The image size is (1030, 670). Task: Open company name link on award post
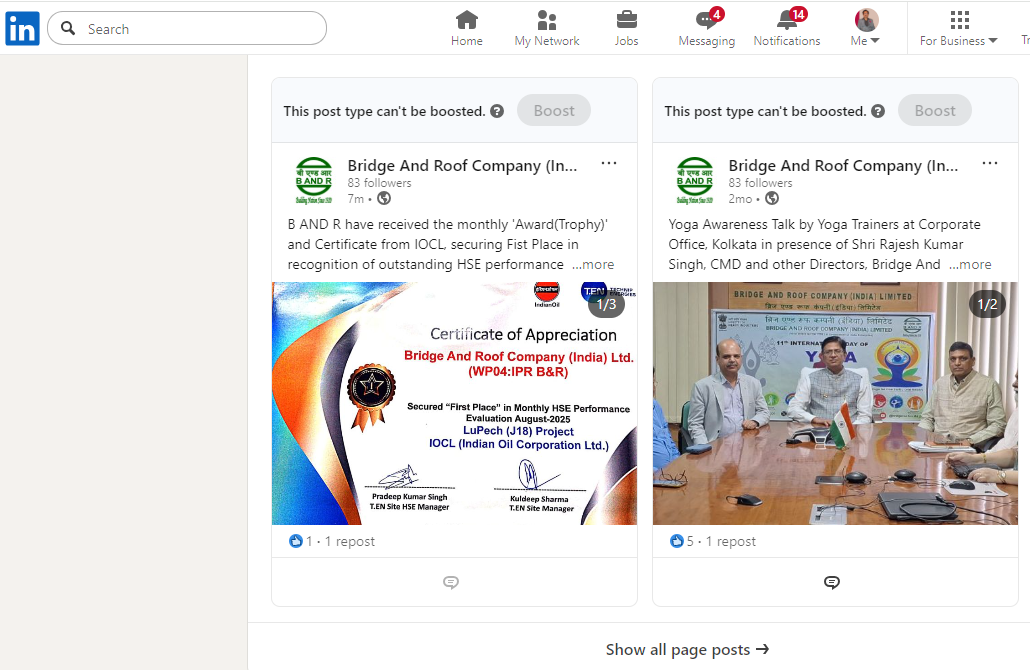tap(462, 166)
